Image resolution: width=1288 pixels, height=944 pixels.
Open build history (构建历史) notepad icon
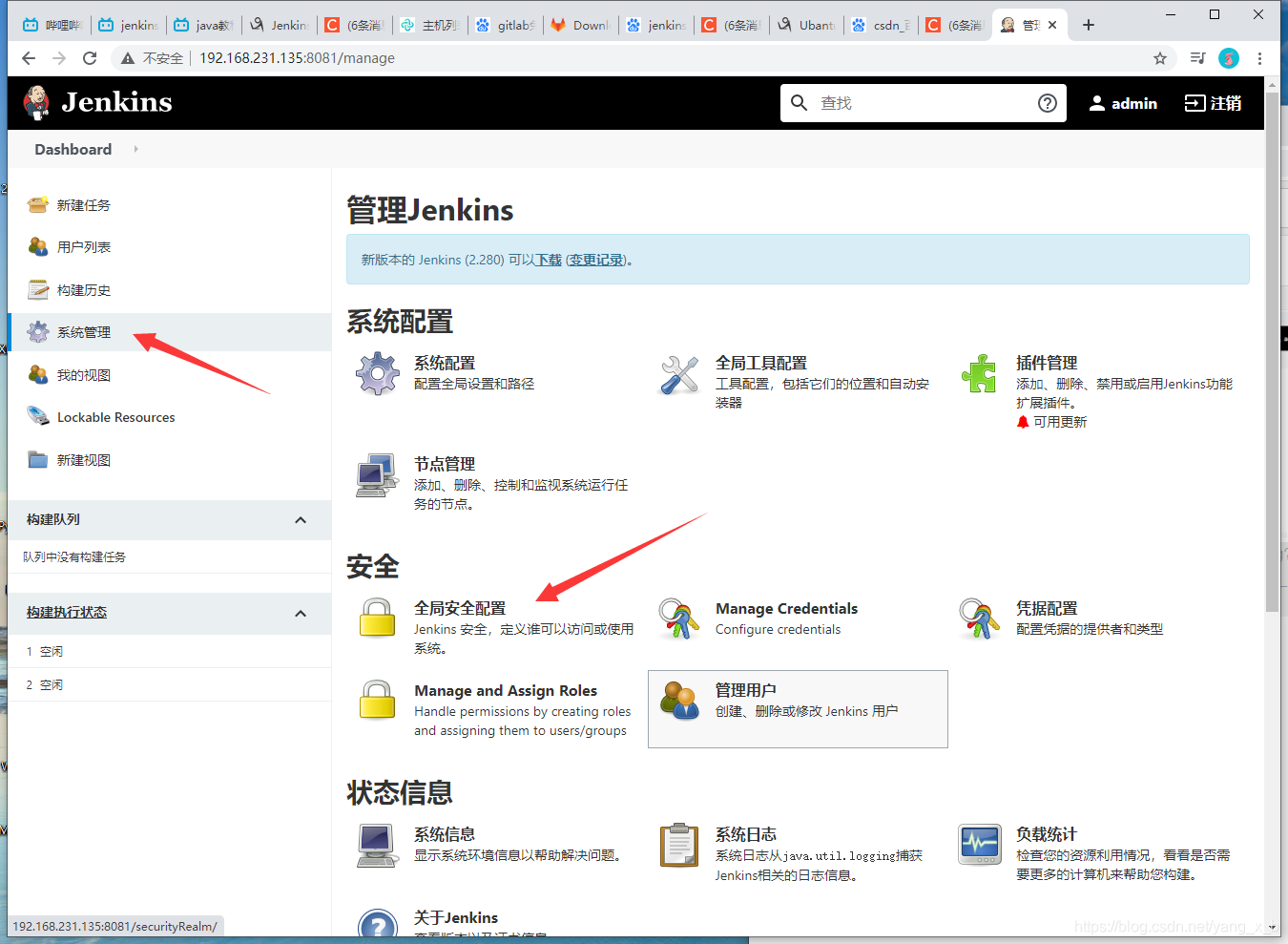(38, 289)
